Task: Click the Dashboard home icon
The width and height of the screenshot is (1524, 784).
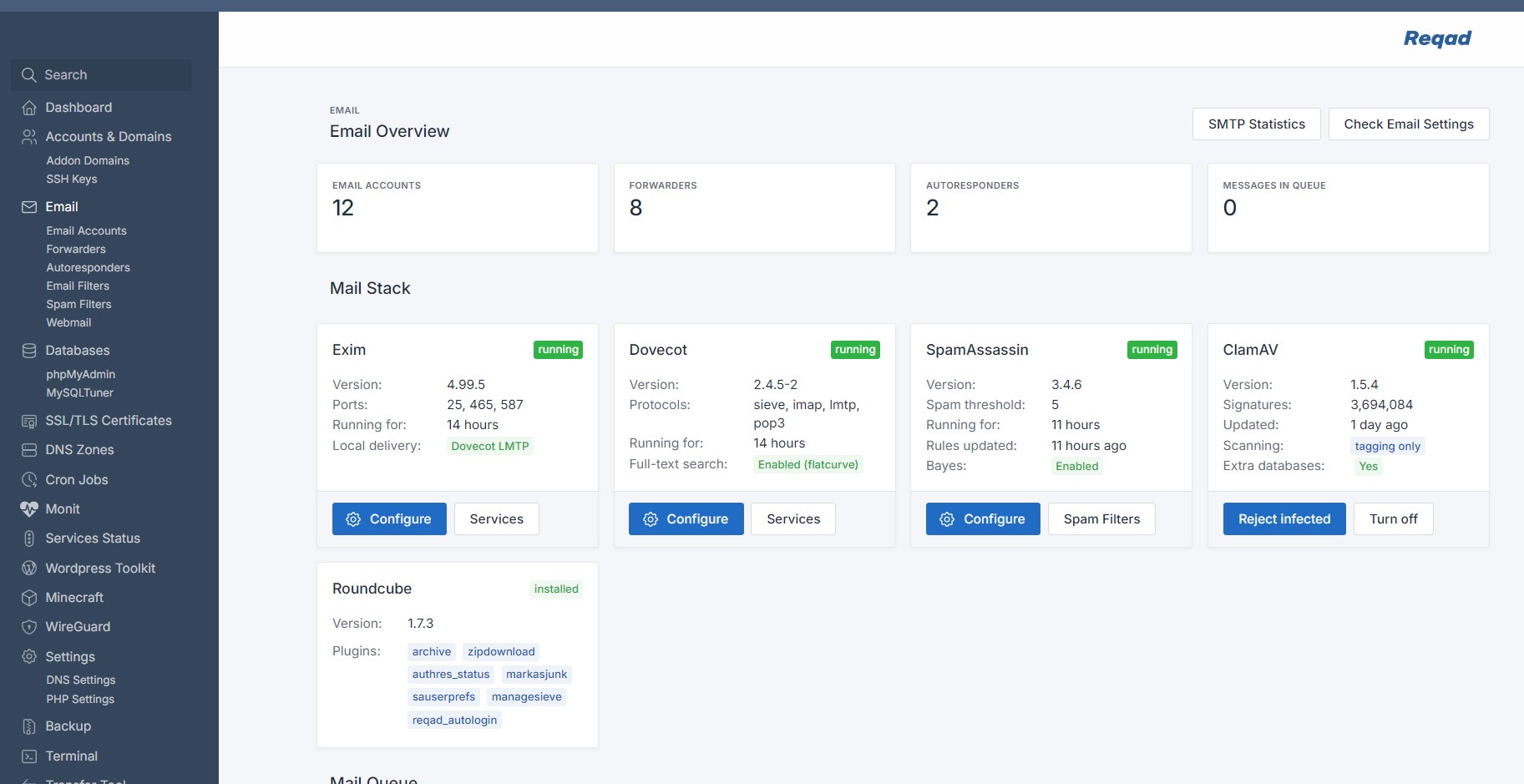Action: pos(29,108)
